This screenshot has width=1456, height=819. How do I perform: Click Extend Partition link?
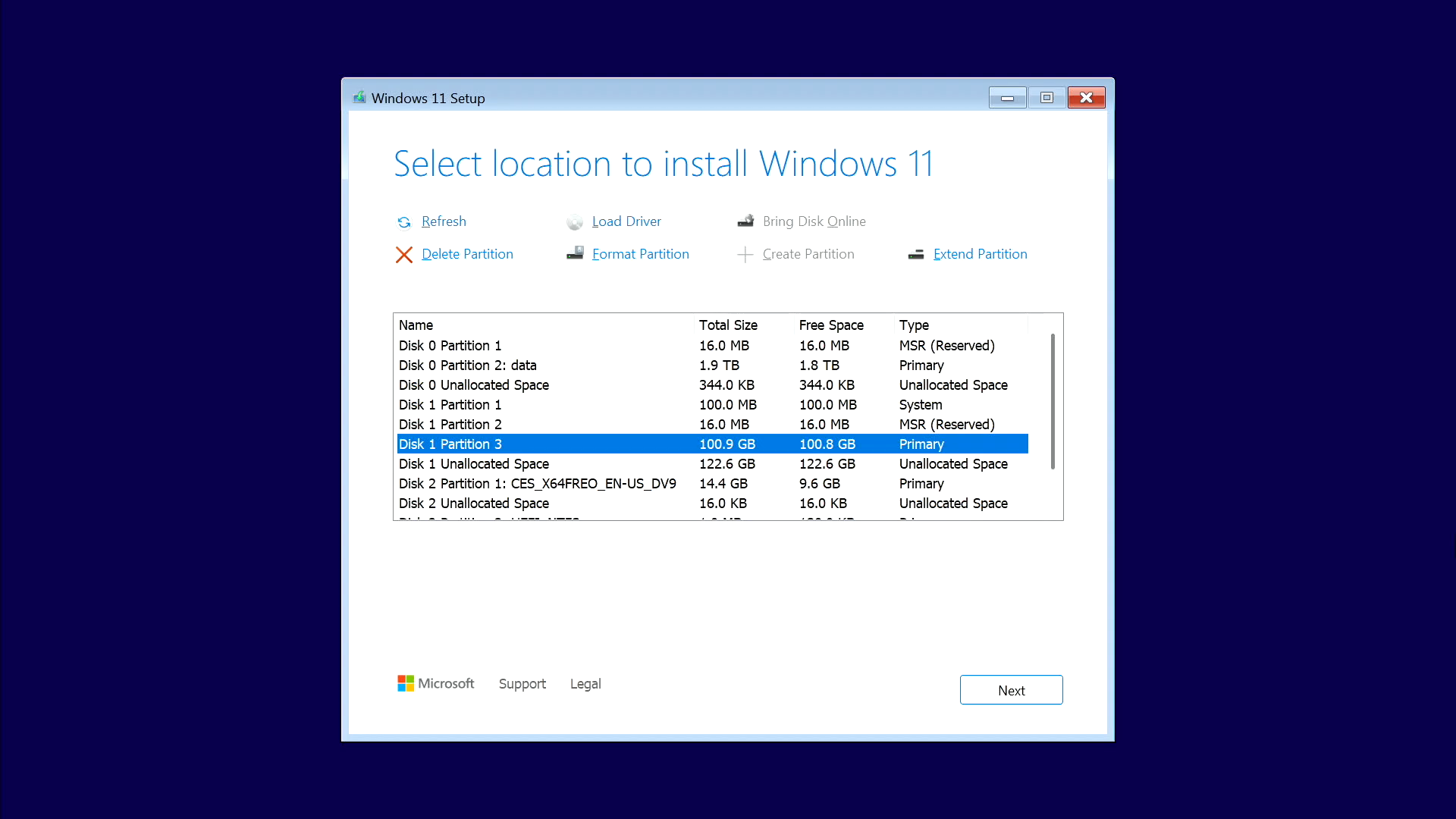click(x=980, y=254)
